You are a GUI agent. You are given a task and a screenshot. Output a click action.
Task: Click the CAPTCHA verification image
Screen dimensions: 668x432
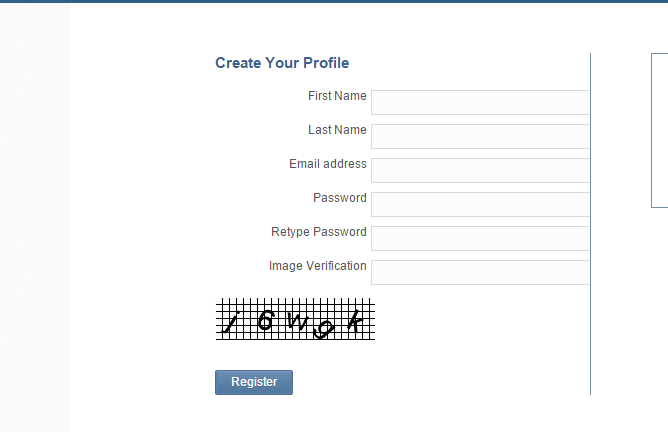(x=295, y=319)
